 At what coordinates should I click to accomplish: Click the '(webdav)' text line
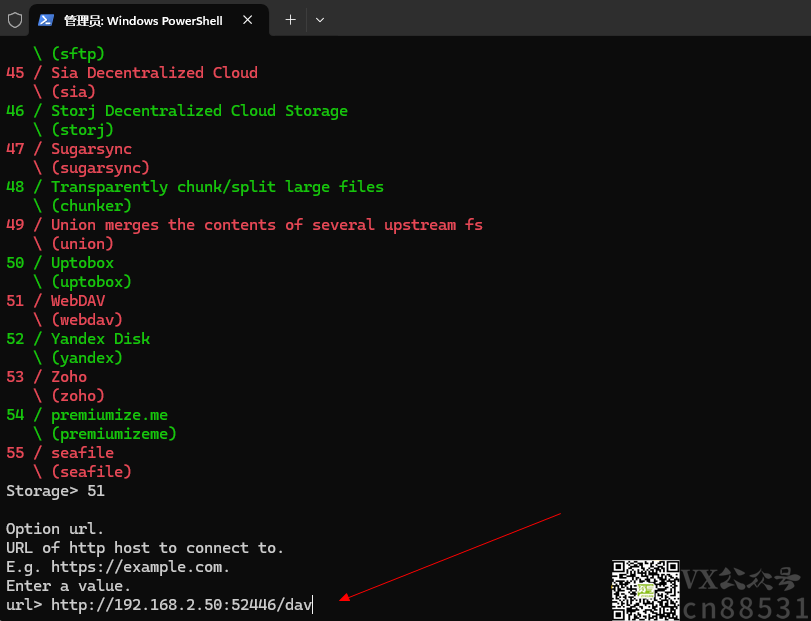tap(78, 320)
